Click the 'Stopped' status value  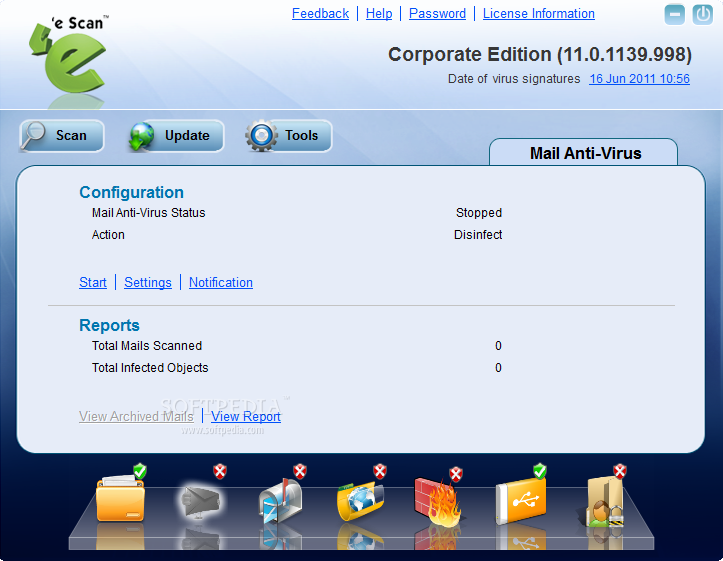tap(479, 213)
